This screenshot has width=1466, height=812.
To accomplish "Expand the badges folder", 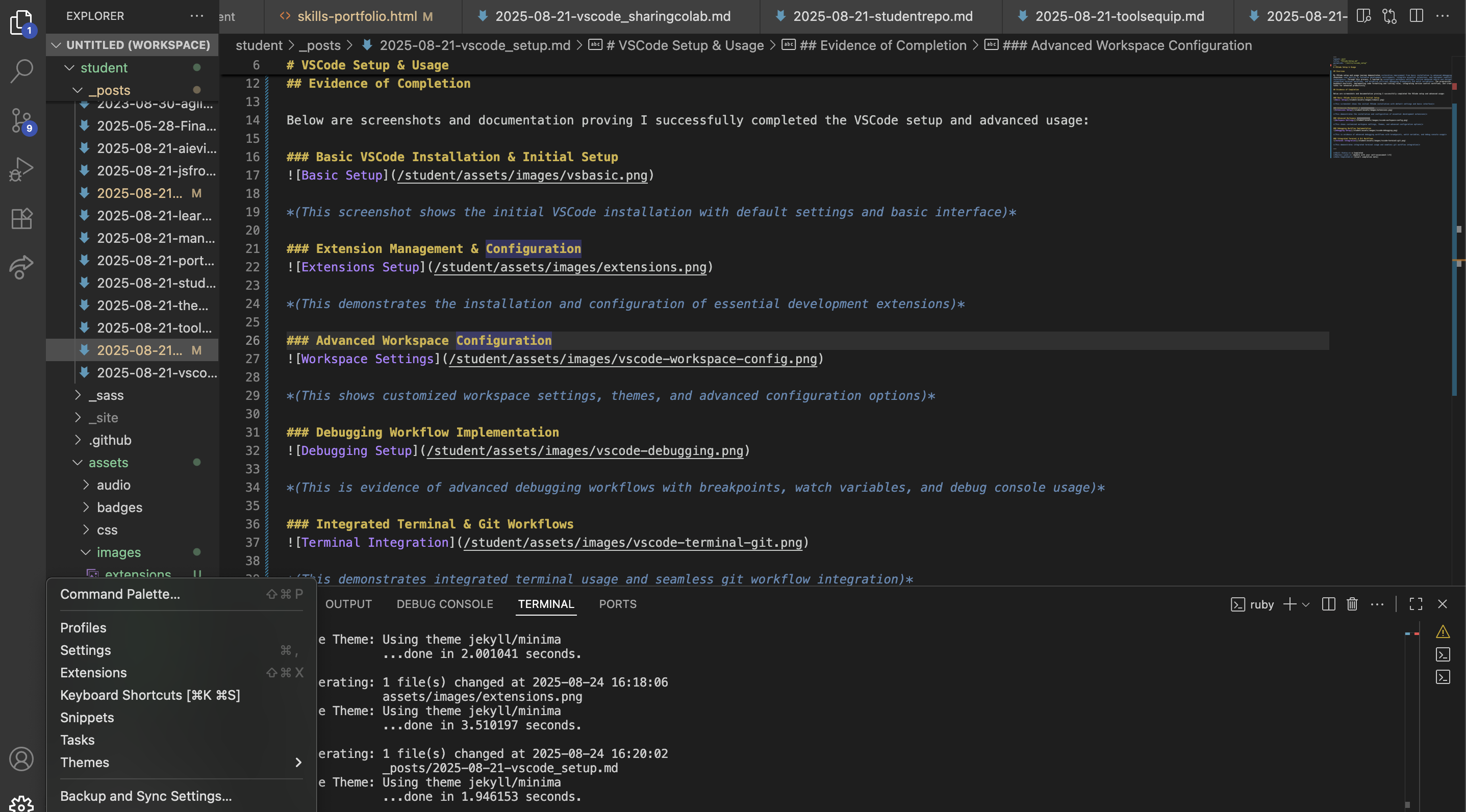I will (x=132, y=508).
